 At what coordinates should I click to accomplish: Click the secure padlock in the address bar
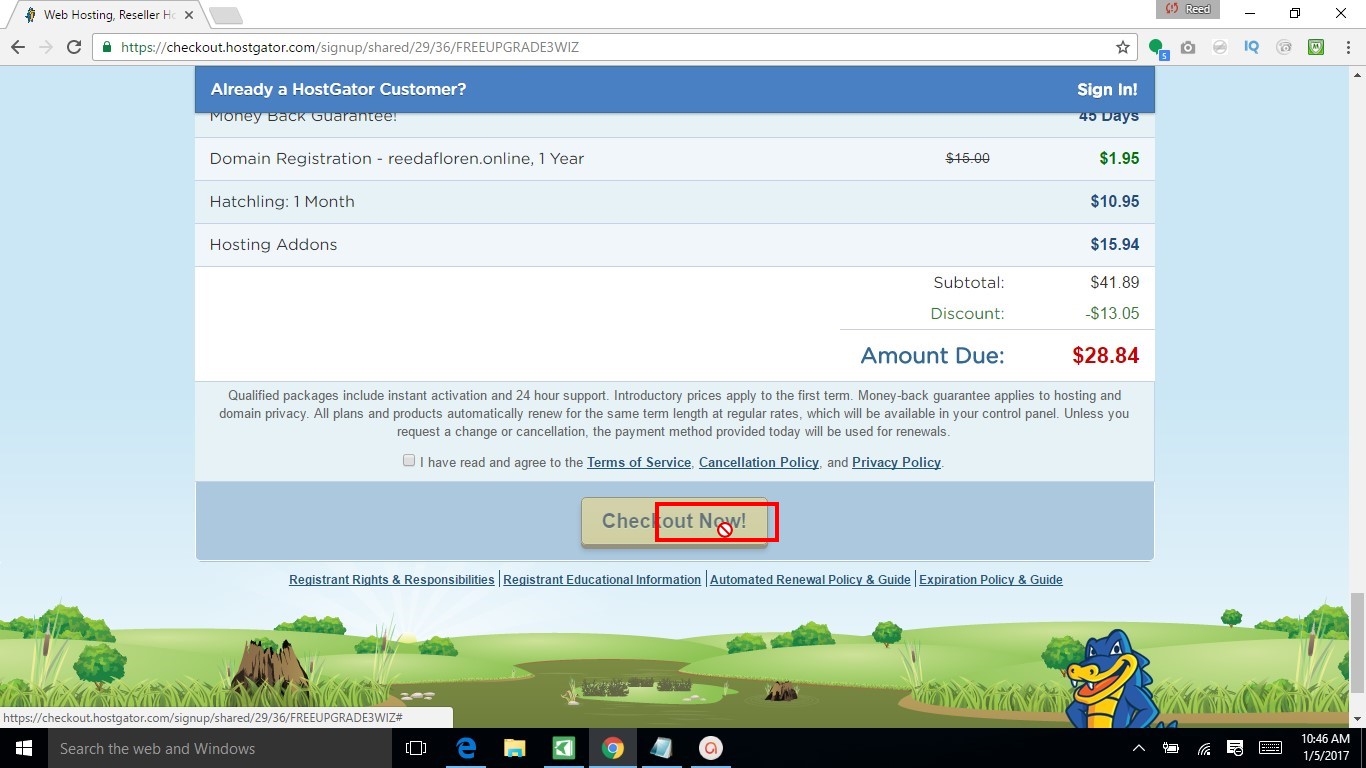(107, 47)
